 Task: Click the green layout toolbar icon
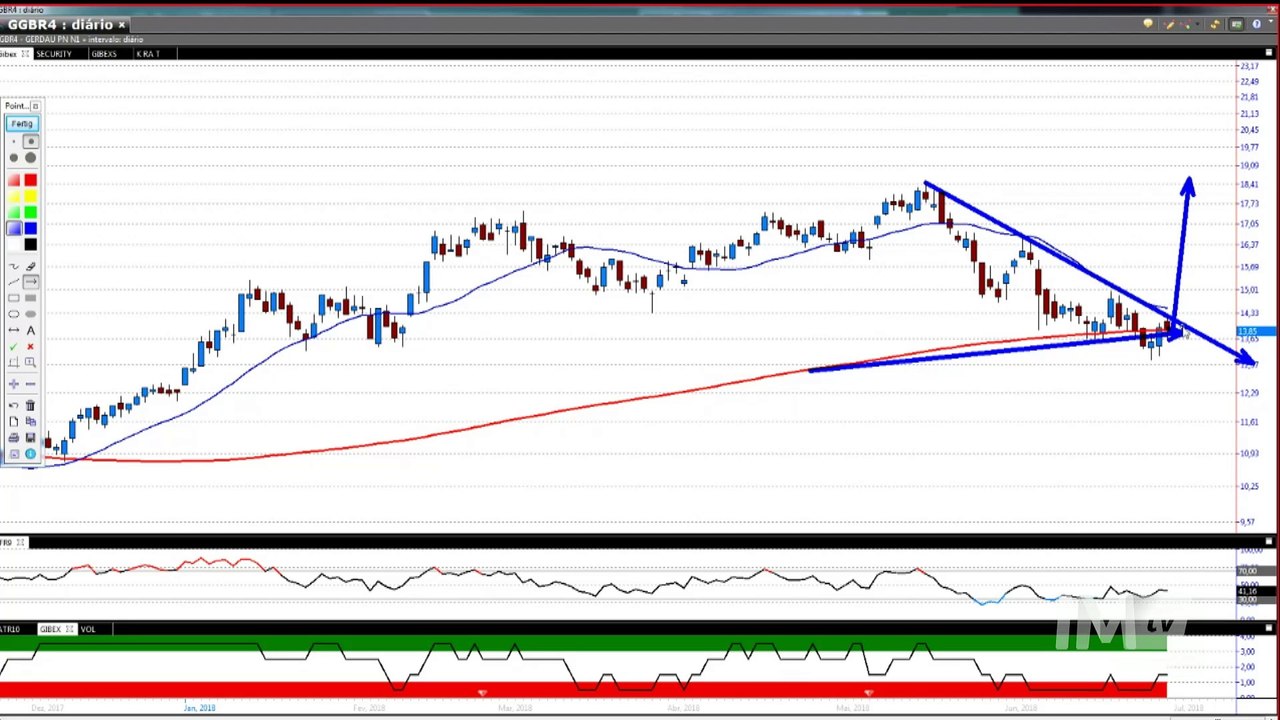coord(1237,24)
